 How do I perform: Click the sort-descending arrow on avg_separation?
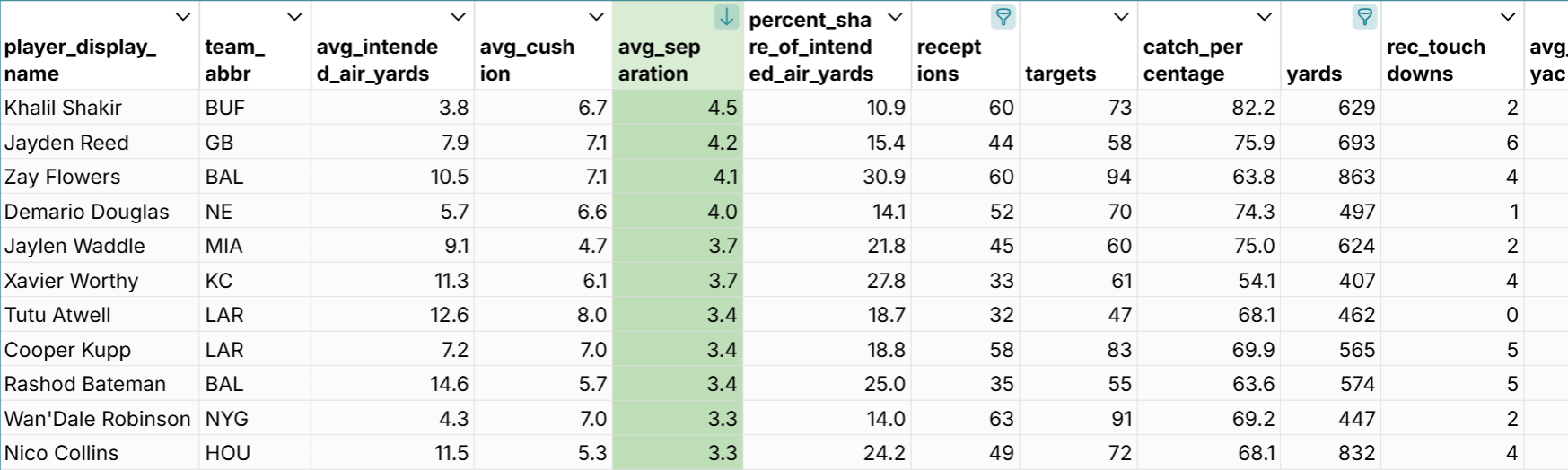[x=726, y=17]
